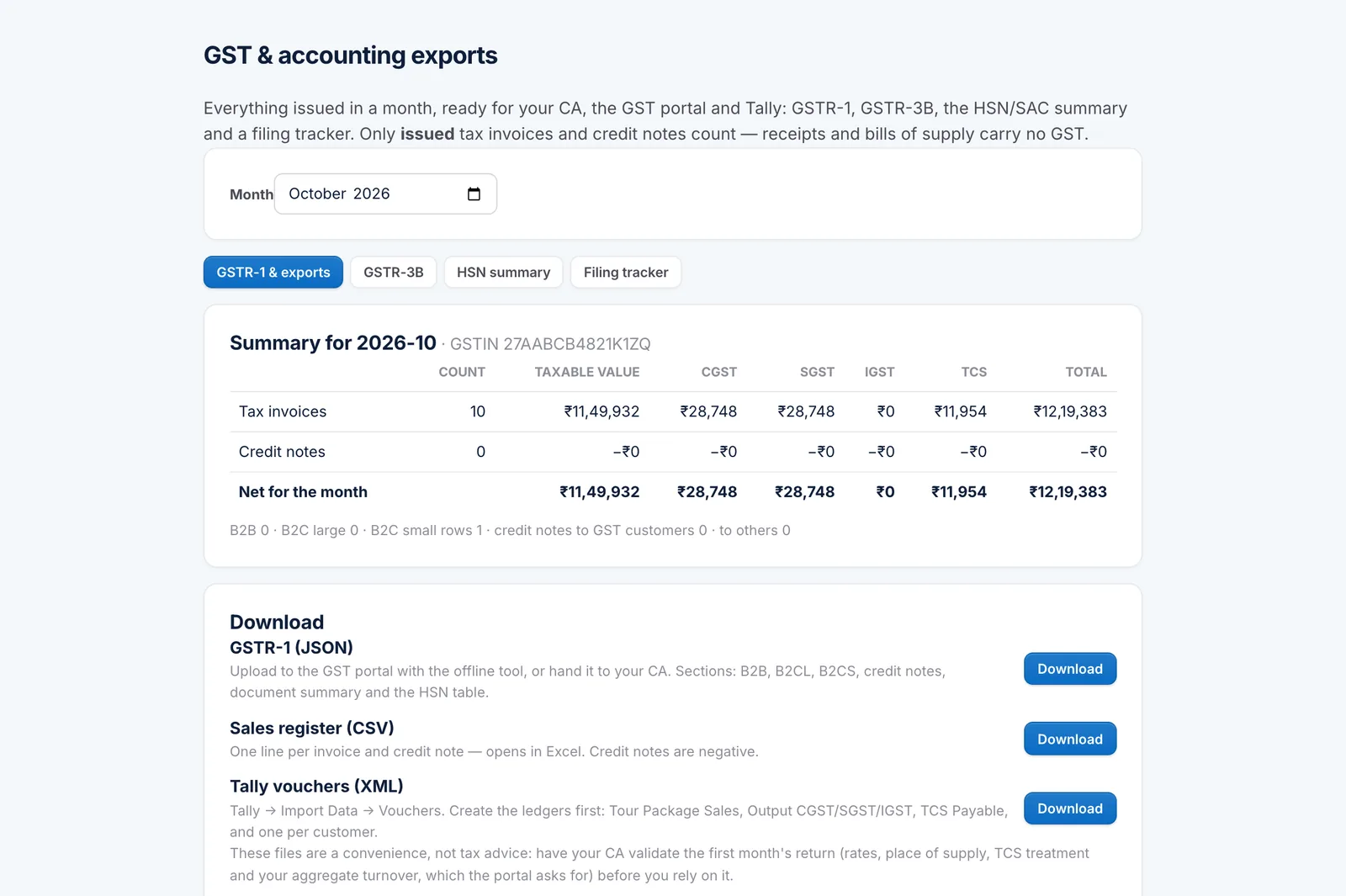This screenshot has width=1346, height=896.
Task: Switch to the GSTR-1 & exports tab
Action: click(273, 273)
